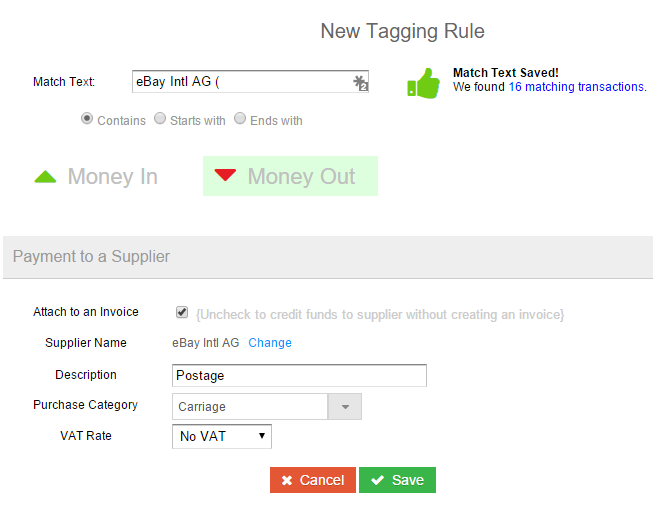
Task: Click the green thumbs-up icon
Action: point(423,83)
